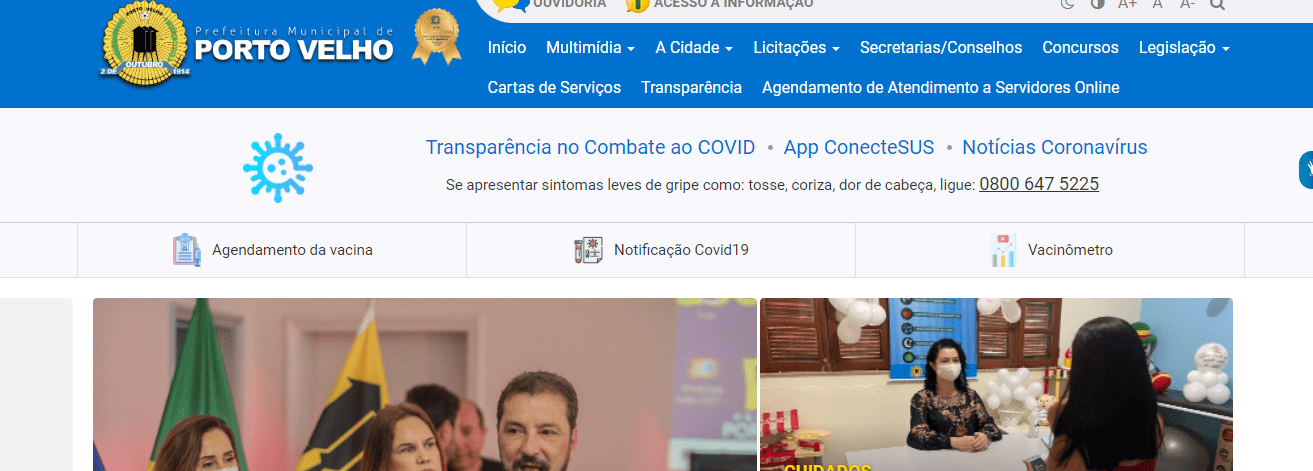
Task: Click the Acesso à Informação info icon
Action: point(637,5)
